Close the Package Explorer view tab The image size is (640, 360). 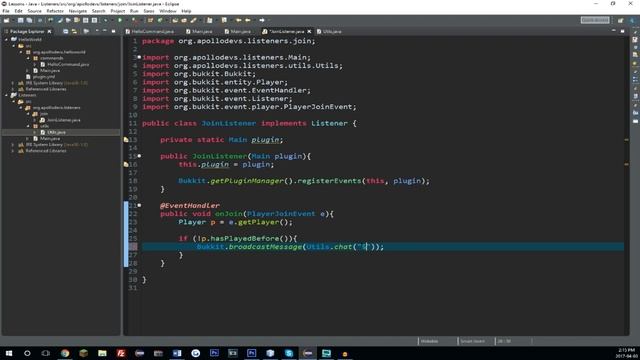click(49, 31)
